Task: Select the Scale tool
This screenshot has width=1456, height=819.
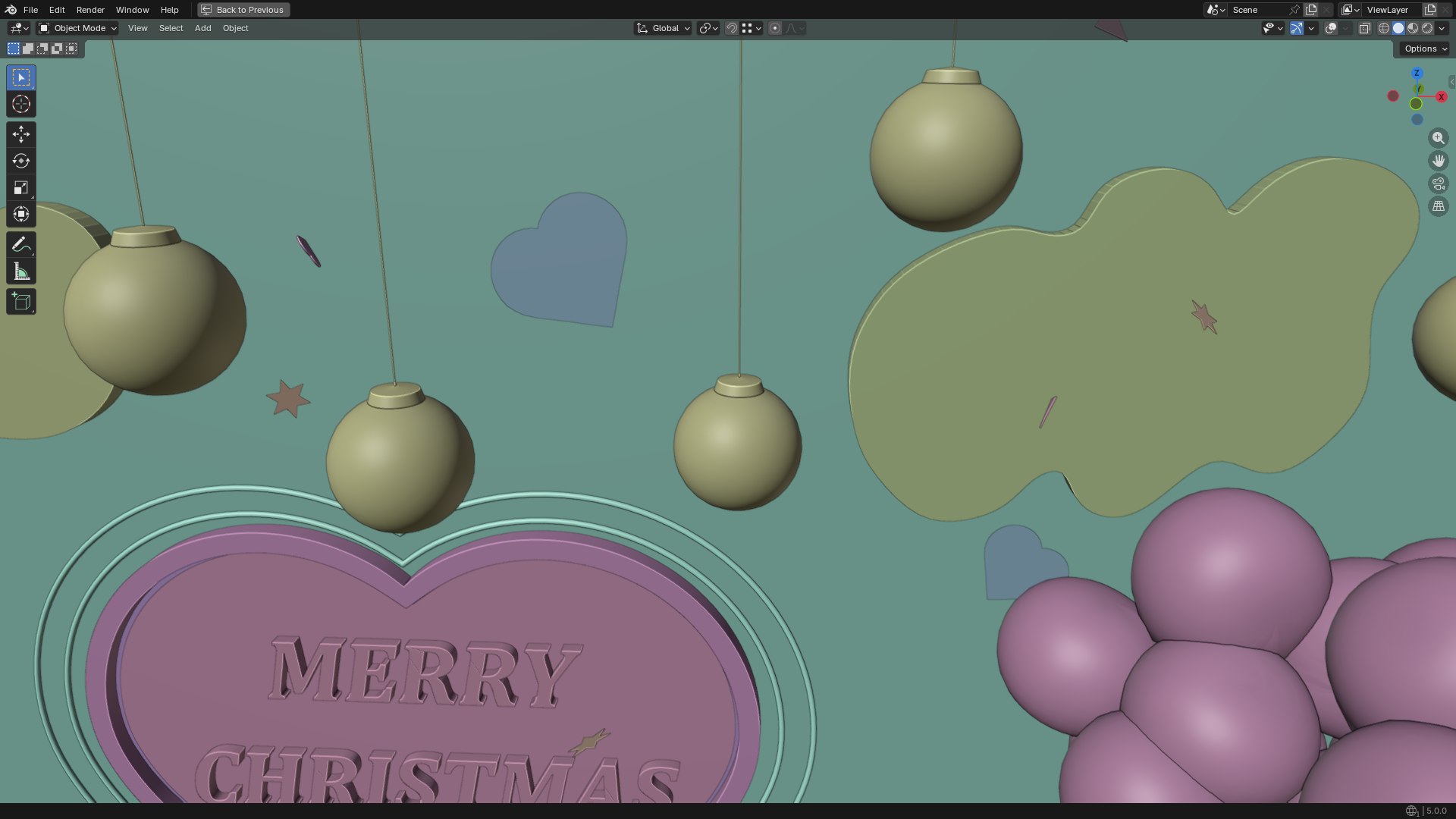Action: [21, 187]
